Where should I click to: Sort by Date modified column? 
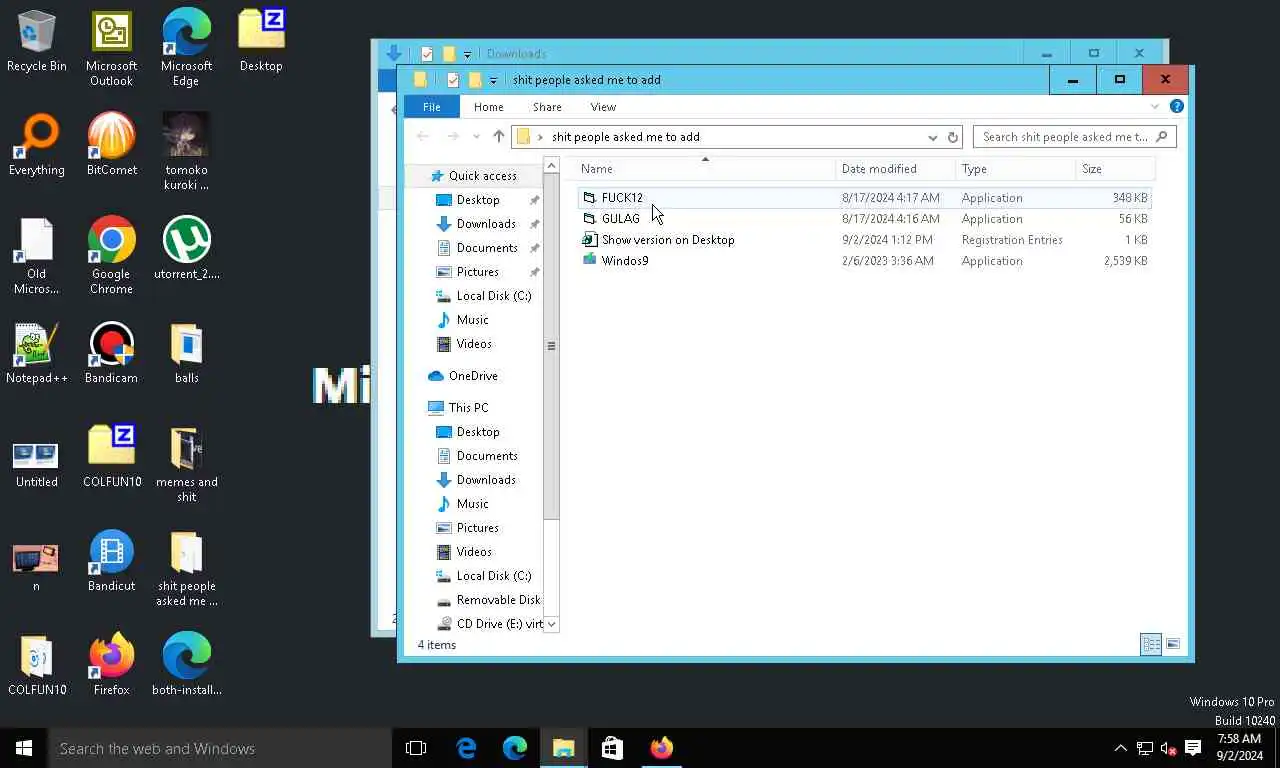pos(896,169)
